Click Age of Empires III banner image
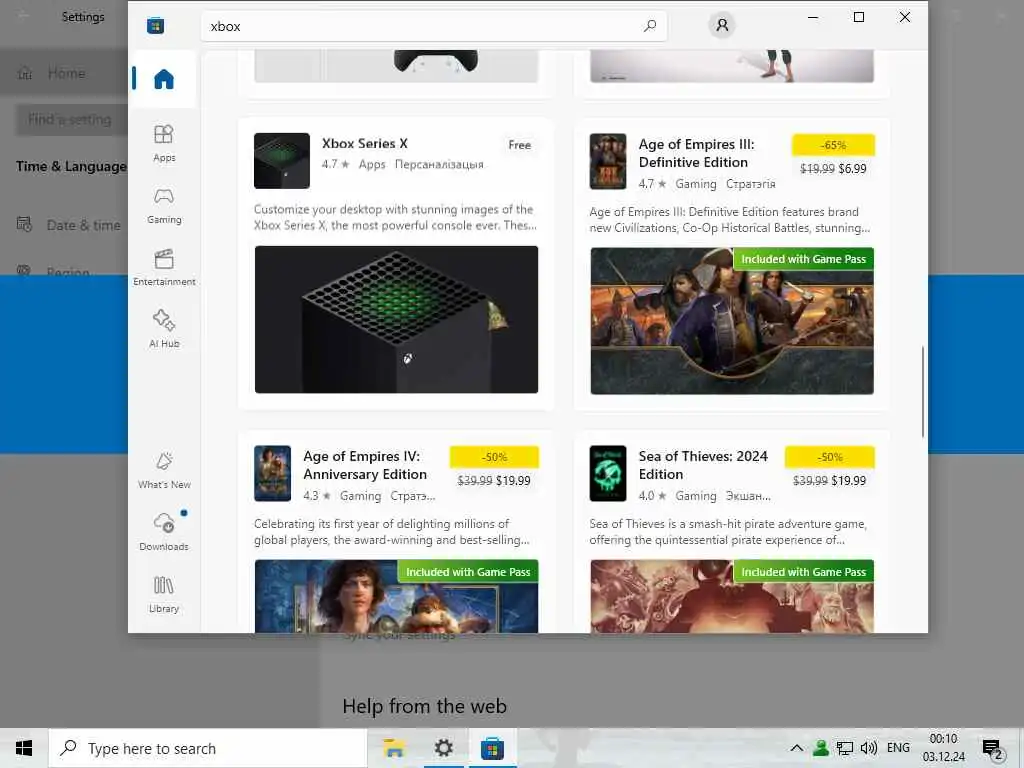 click(x=731, y=321)
